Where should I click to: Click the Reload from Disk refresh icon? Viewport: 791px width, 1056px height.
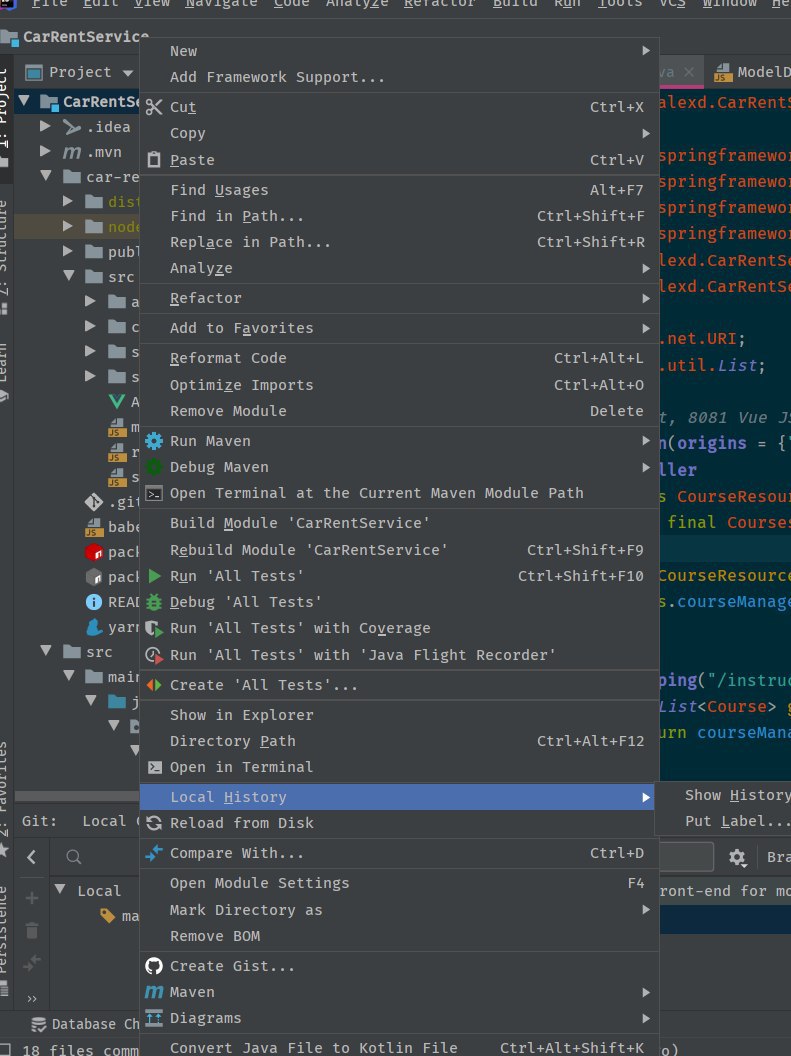pyautogui.click(x=154, y=823)
